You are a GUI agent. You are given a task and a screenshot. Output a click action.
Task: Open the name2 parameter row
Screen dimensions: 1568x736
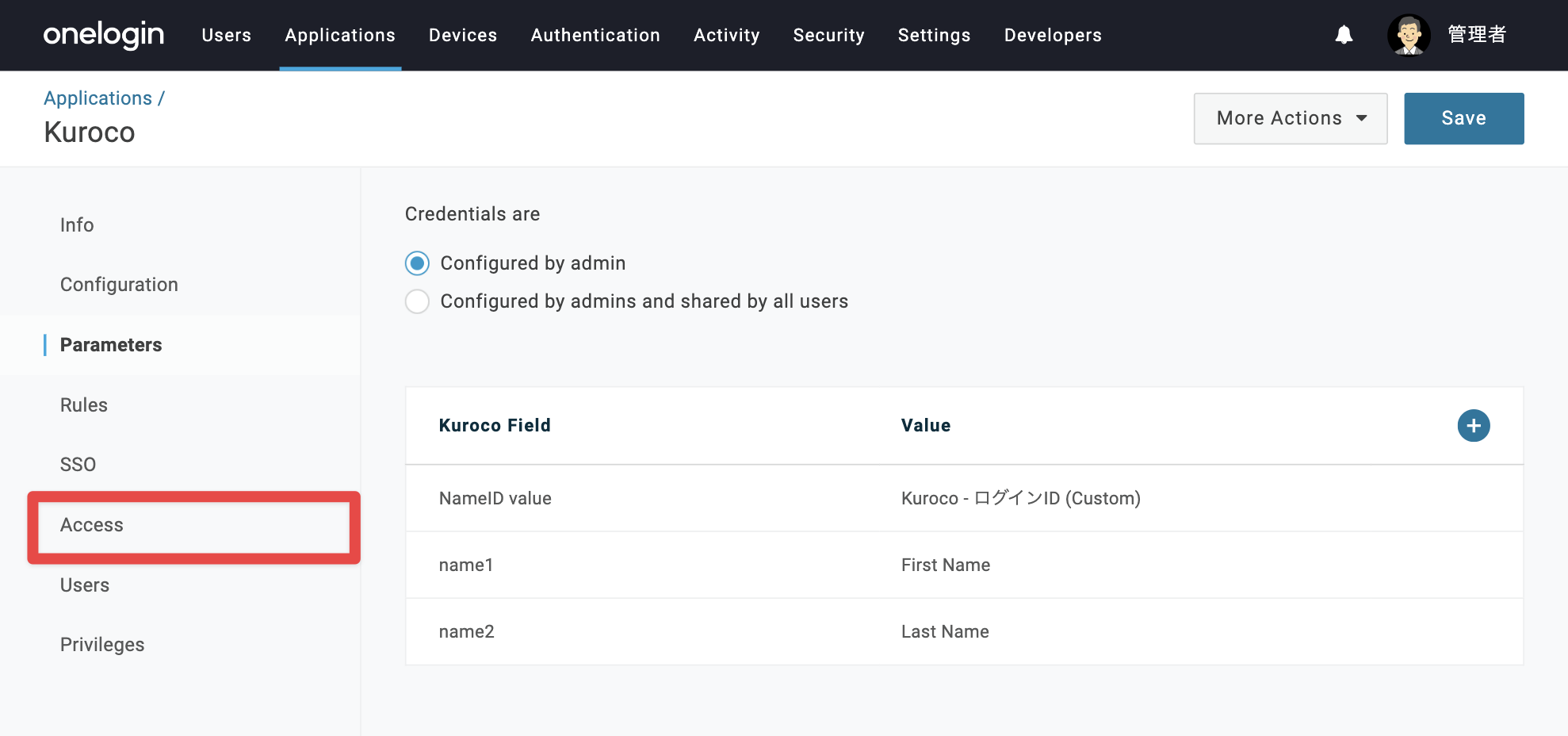pyautogui.click(x=964, y=631)
